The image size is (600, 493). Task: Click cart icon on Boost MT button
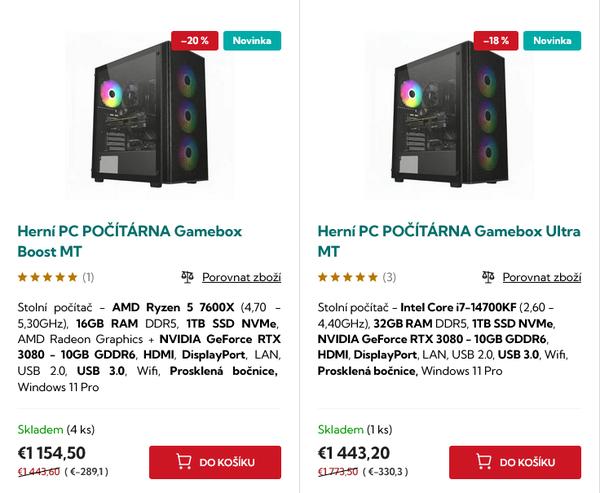click(184, 462)
